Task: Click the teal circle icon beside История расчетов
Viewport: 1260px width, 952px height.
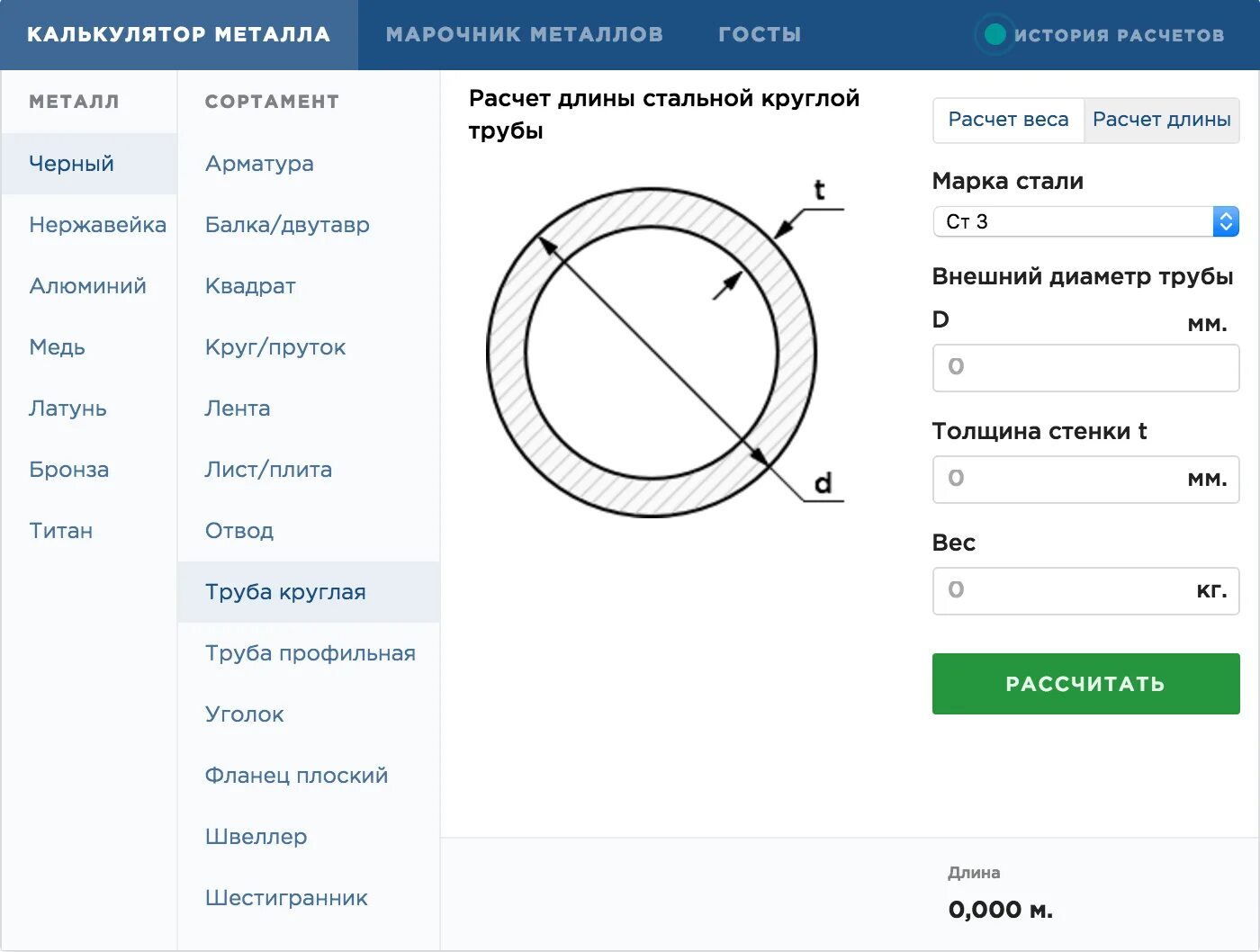Action: pyautogui.click(x=994, y=34)
